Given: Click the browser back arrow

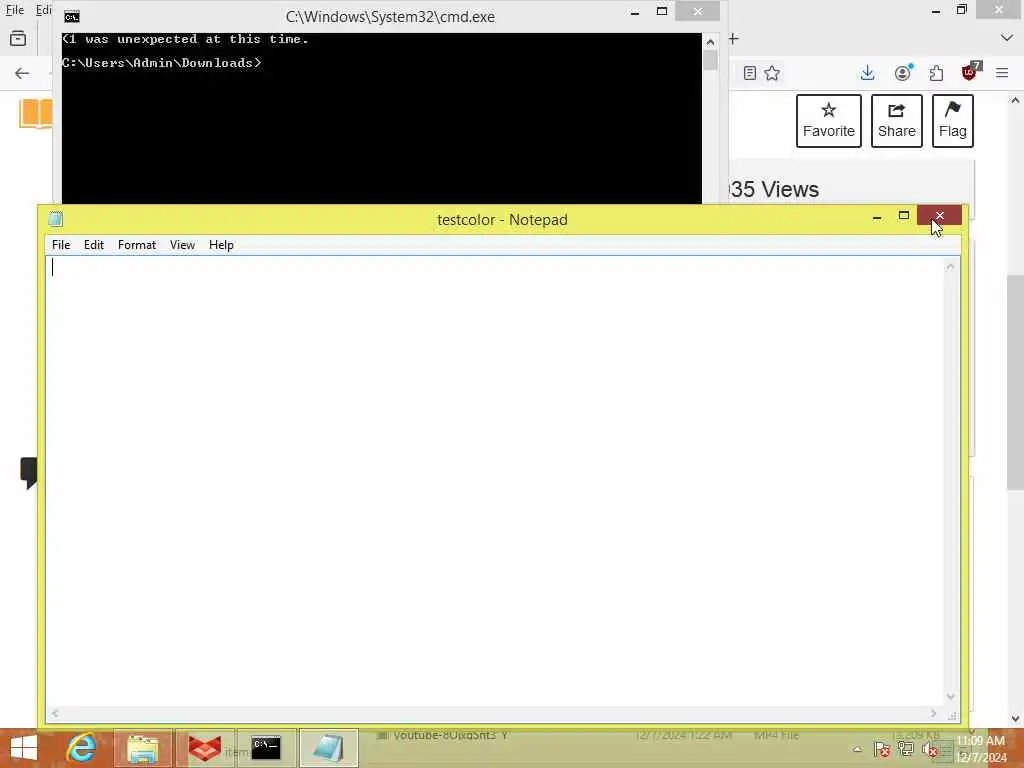Looking at the screenshot, I should coord(22,73).
